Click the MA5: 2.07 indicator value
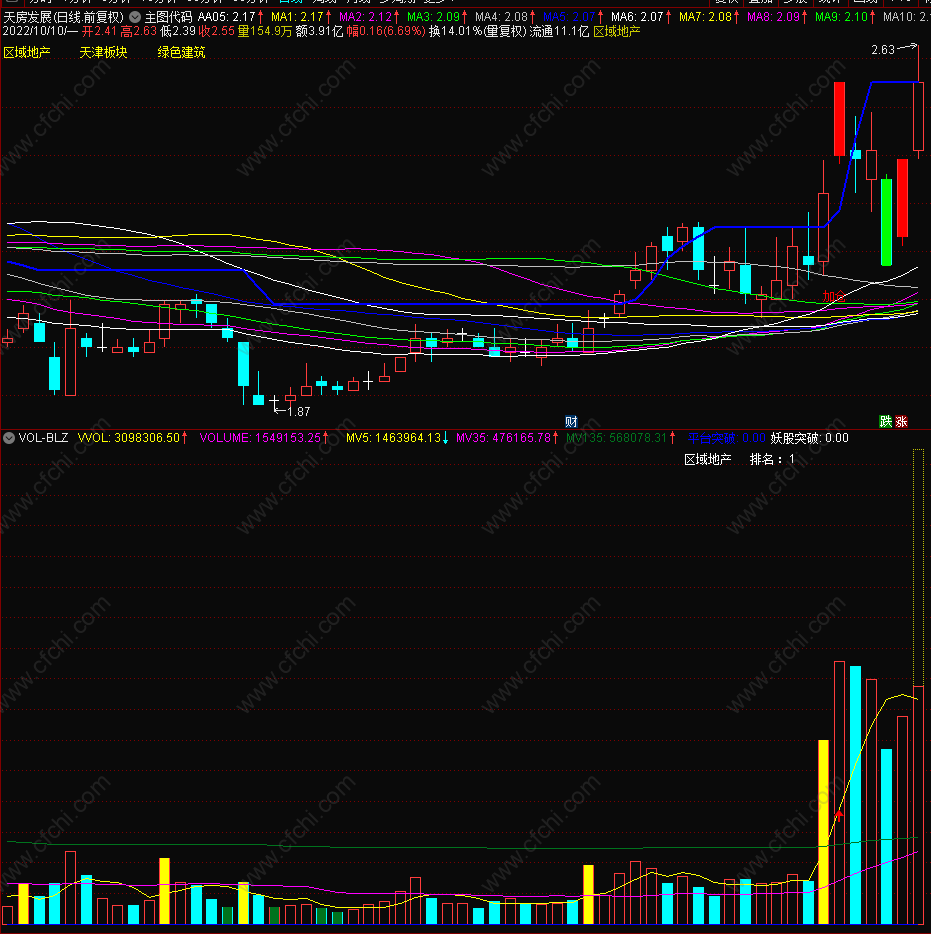This screenshot has height=934, width=931. [569, 17]
